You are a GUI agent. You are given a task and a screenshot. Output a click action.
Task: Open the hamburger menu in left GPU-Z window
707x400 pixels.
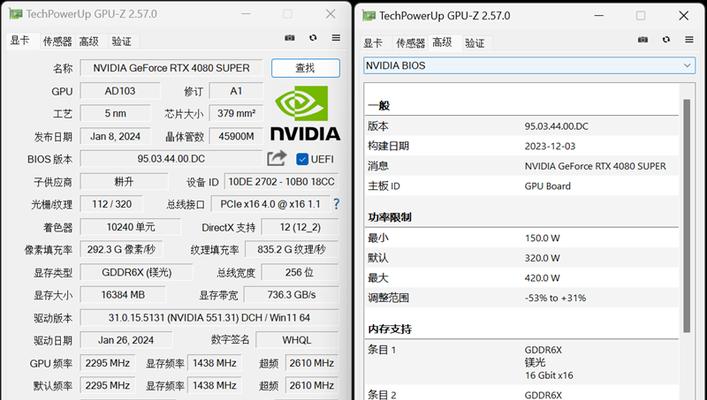click(x=336, y=38)
